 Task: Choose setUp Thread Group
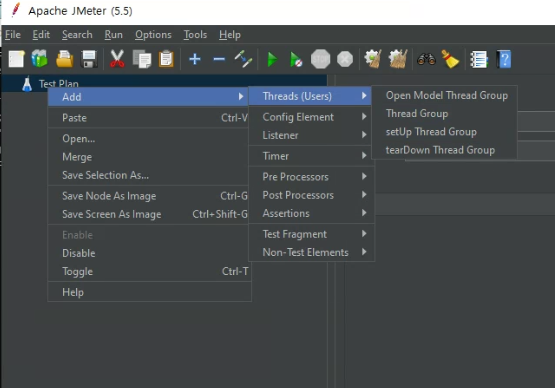(x=445, y=132)
